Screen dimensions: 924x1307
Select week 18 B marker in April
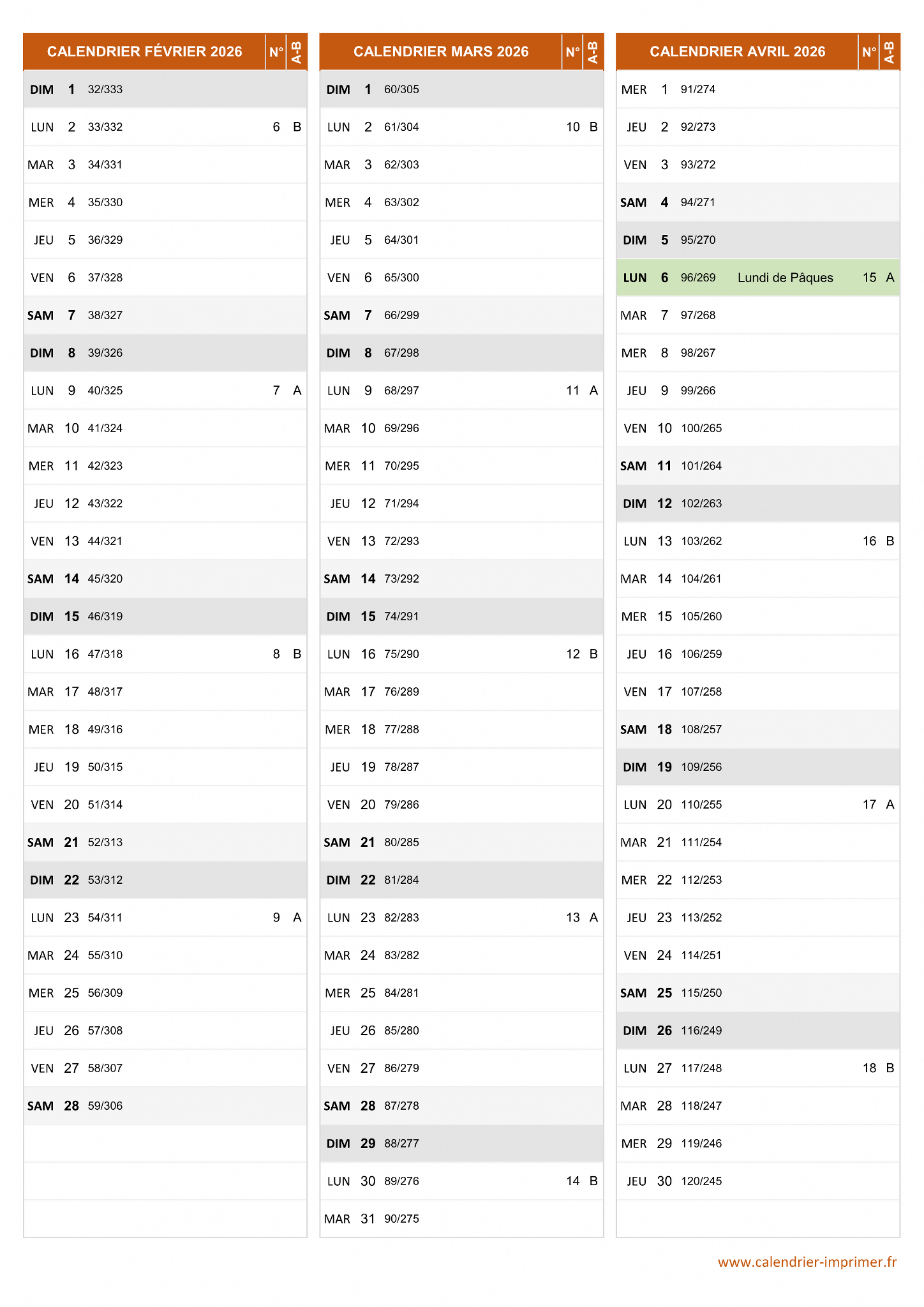coord(879,1068)
